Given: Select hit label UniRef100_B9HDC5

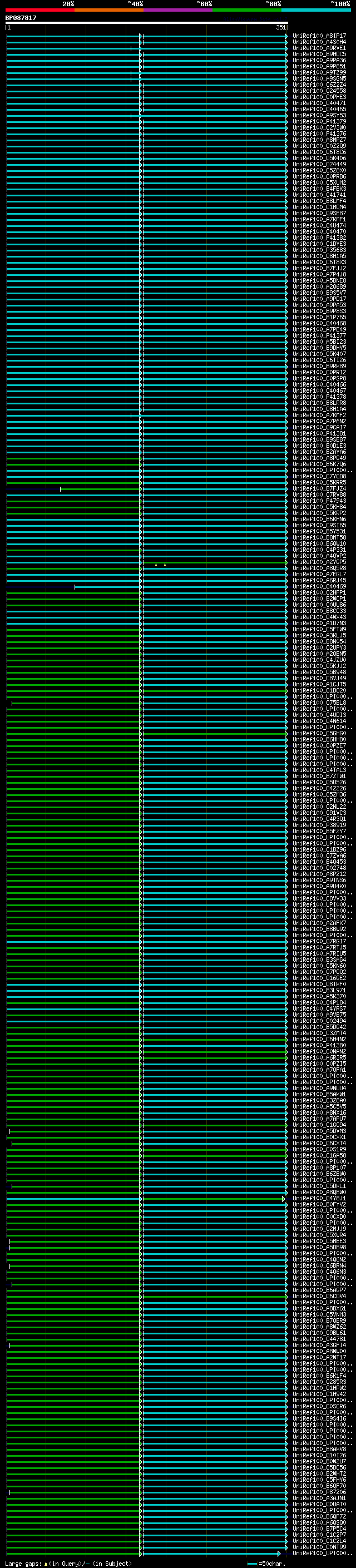Looking at the screenshot, I should pos(319,54).
